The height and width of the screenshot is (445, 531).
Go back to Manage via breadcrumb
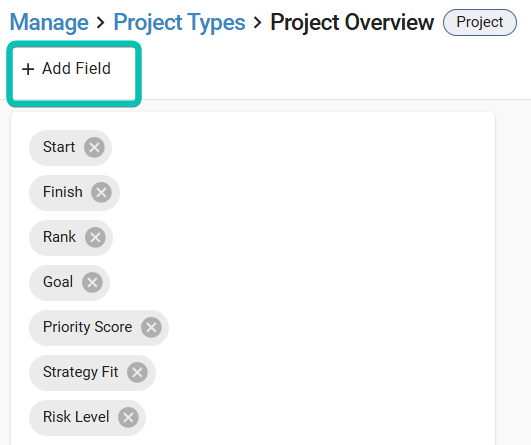(x=49, y=22)
